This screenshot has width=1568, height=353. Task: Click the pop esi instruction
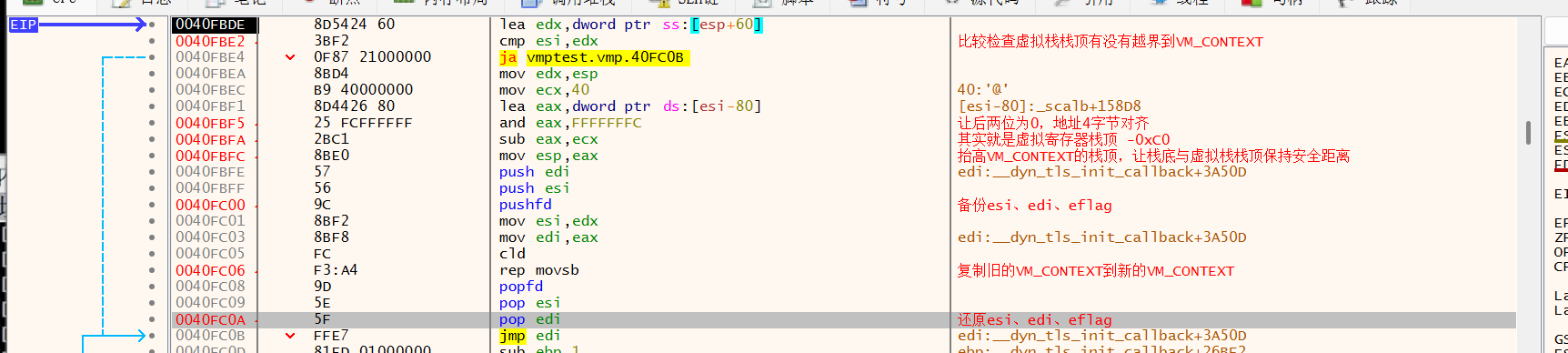(529, 303)
